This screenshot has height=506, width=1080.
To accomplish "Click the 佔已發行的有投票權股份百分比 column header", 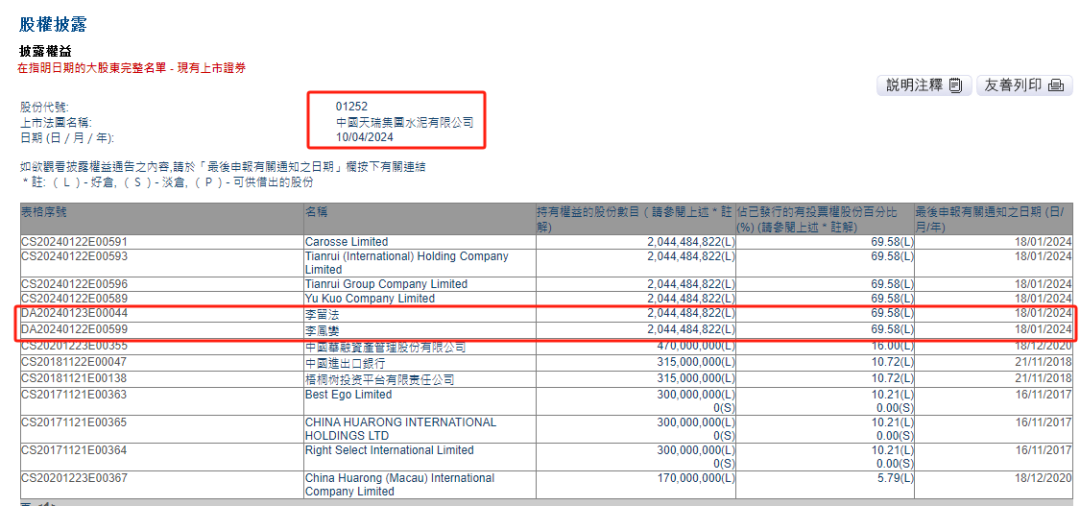I will [x=824, y=218].
